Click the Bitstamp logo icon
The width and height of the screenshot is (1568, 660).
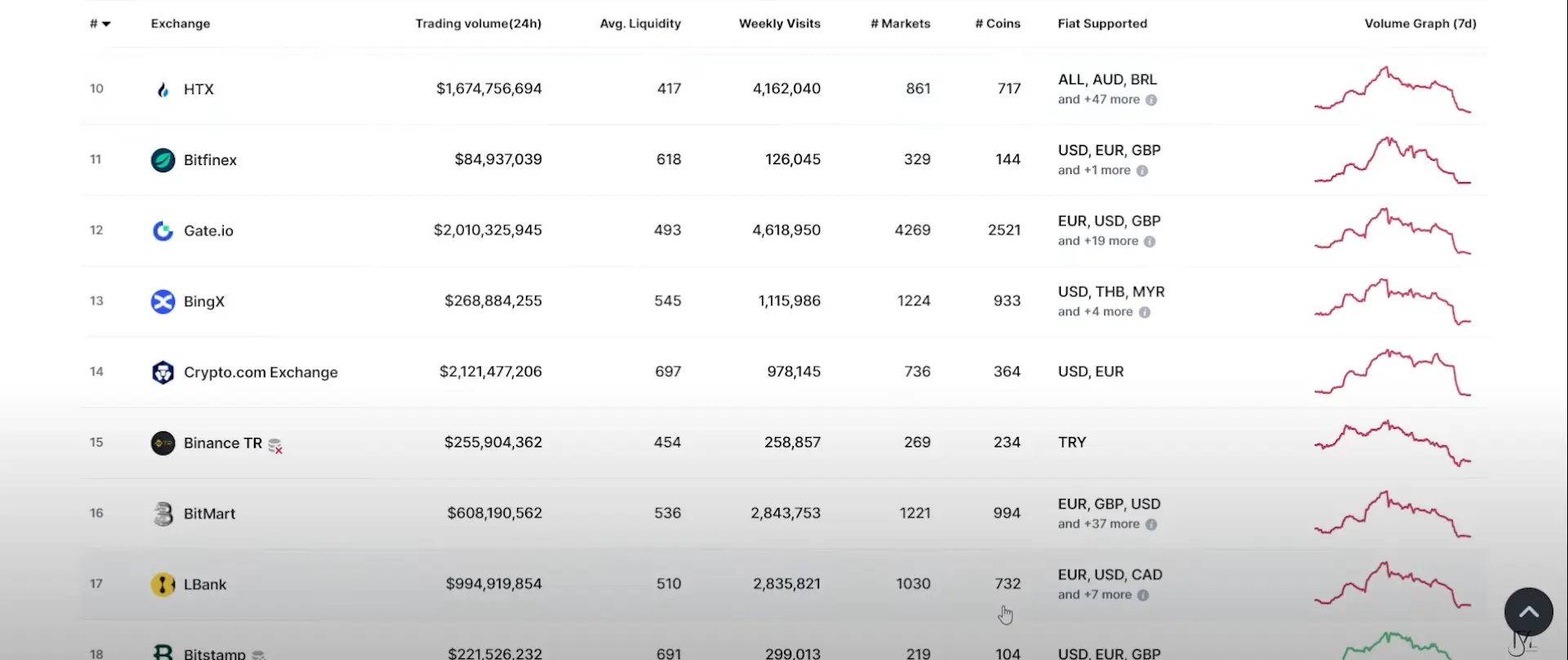click(x=163, y=653)
